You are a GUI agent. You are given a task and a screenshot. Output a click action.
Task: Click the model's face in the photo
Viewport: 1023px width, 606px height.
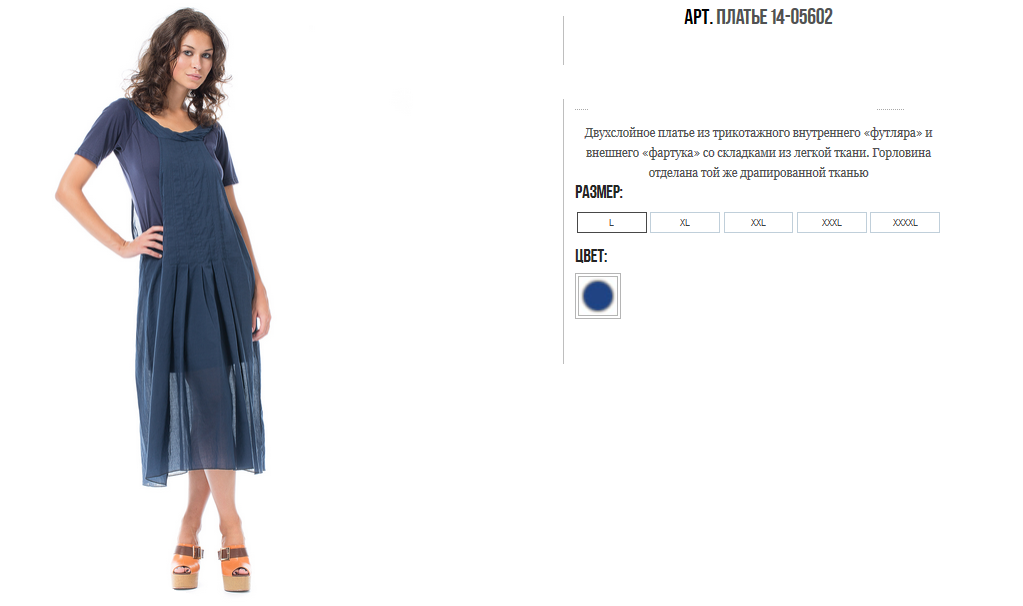pyautogui.click(x=196, y=57)
